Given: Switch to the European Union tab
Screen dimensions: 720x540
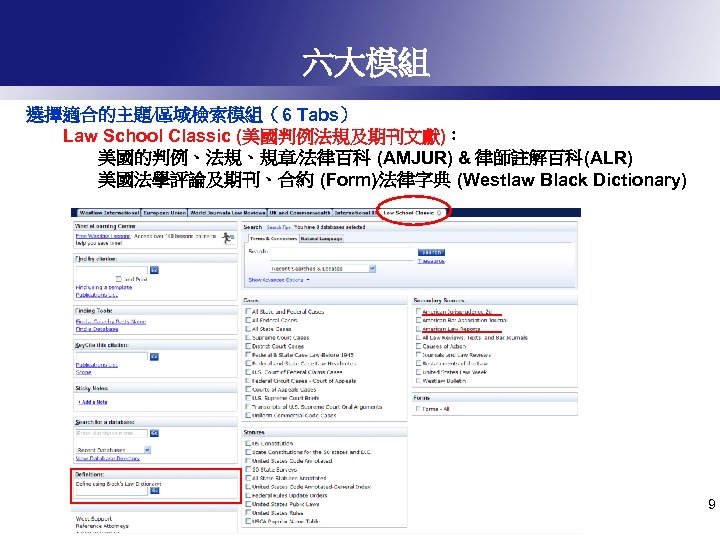Looking at the screenshot, I should [164, 213].
